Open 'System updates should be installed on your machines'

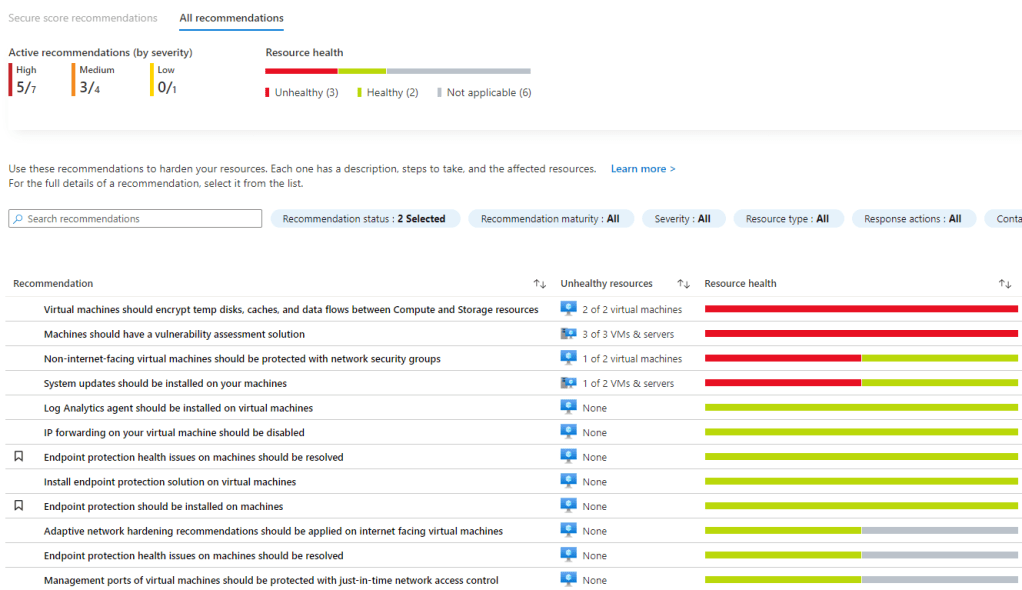click(165, 383)
